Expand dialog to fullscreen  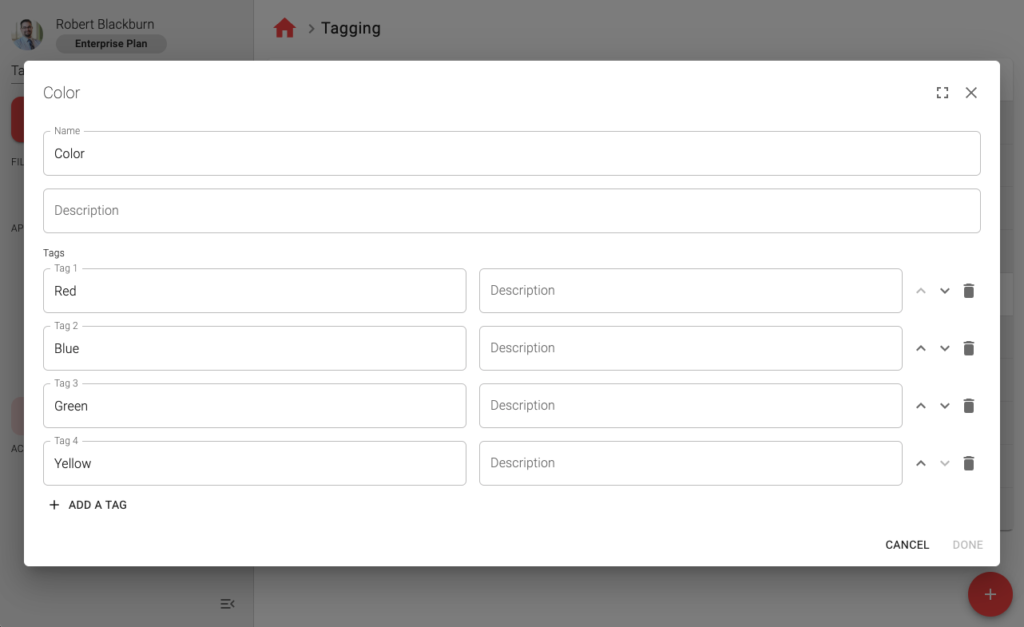point(942,93)
